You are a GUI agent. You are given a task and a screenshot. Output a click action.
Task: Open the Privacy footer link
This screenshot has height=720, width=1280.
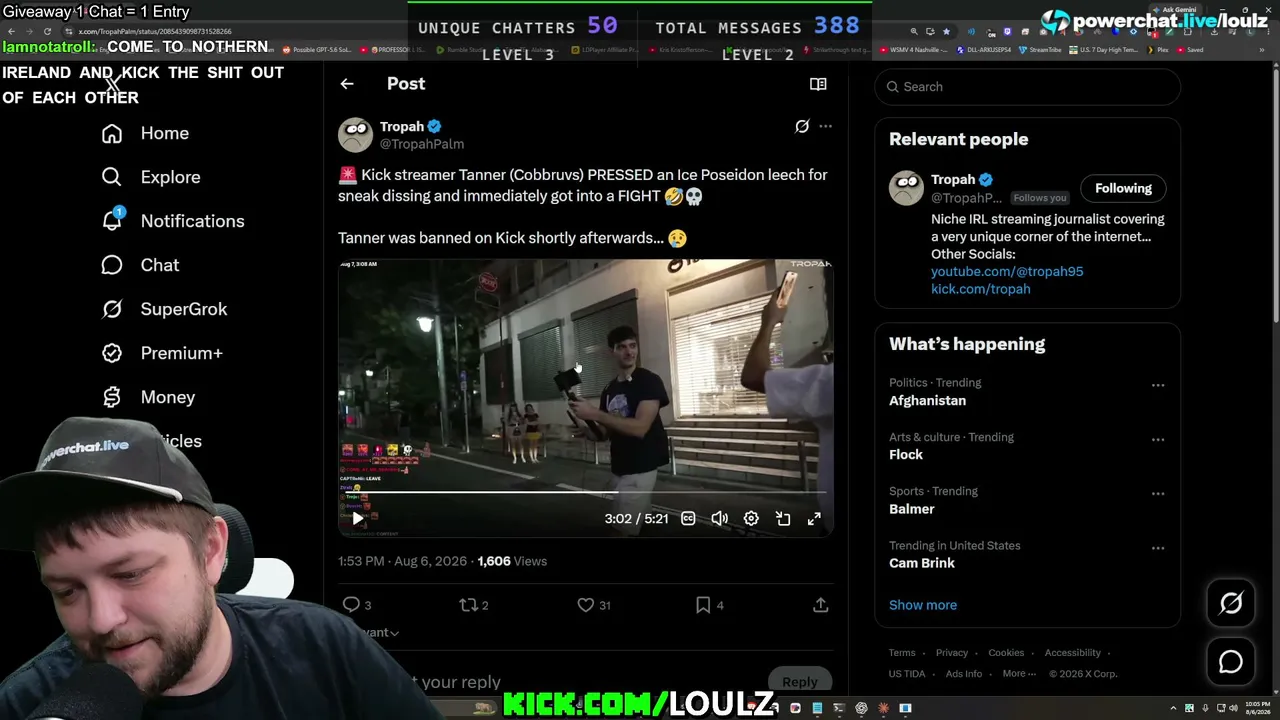(x=952, y=653)
